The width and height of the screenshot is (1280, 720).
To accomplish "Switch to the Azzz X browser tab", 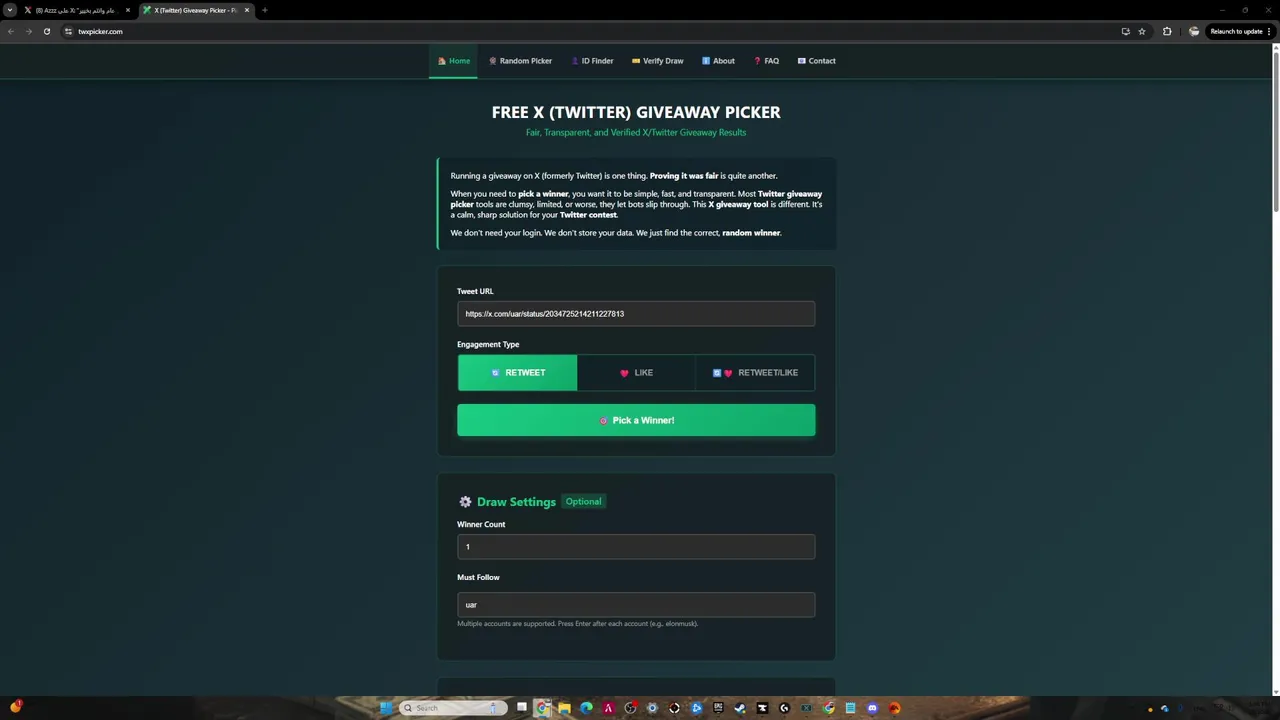I will point(77,10).
